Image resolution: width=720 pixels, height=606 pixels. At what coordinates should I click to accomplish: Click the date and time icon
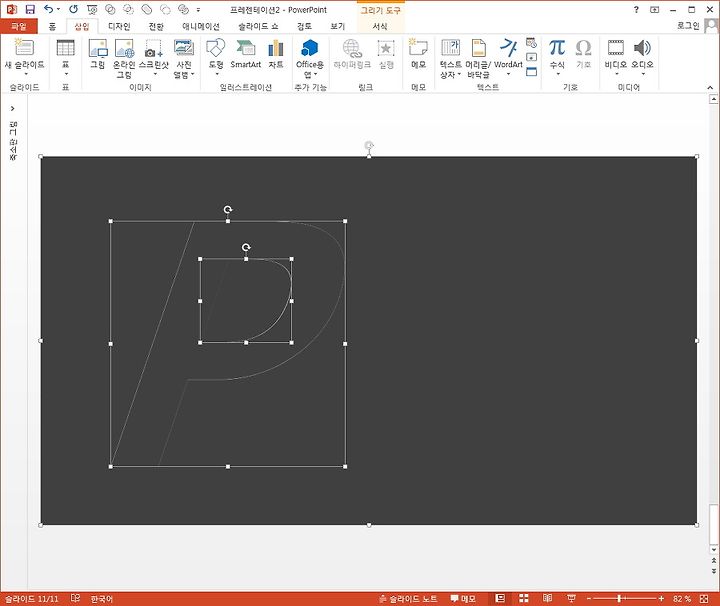pyautogui.click(x=531, y=43)
